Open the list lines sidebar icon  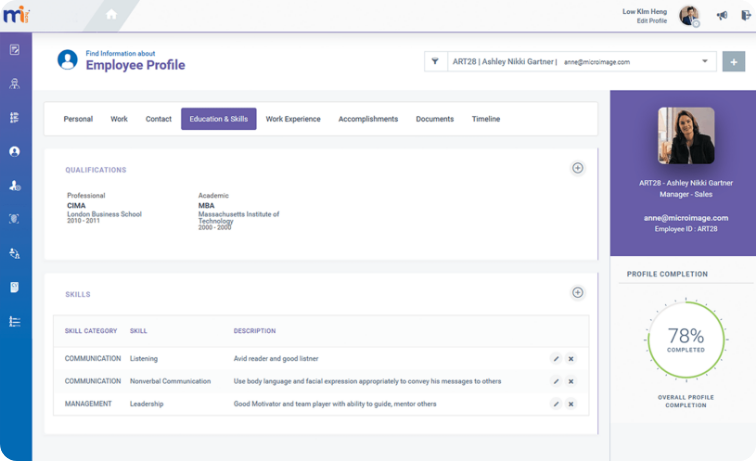(14, 322)
